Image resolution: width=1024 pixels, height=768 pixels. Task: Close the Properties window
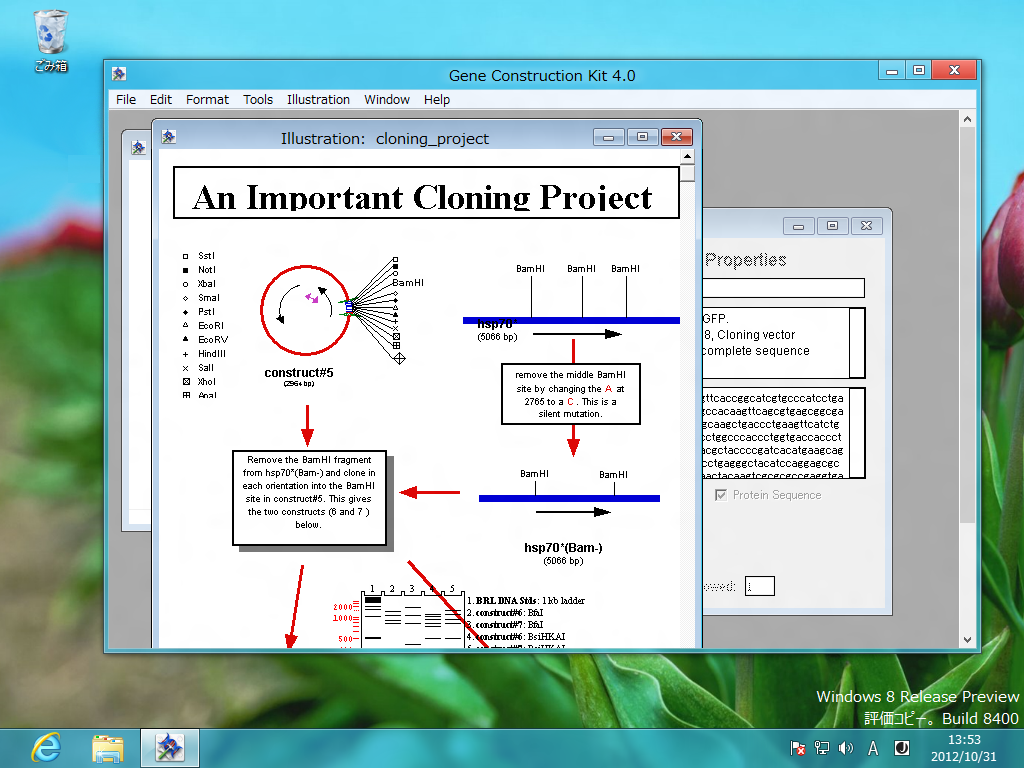pos(867,226)
